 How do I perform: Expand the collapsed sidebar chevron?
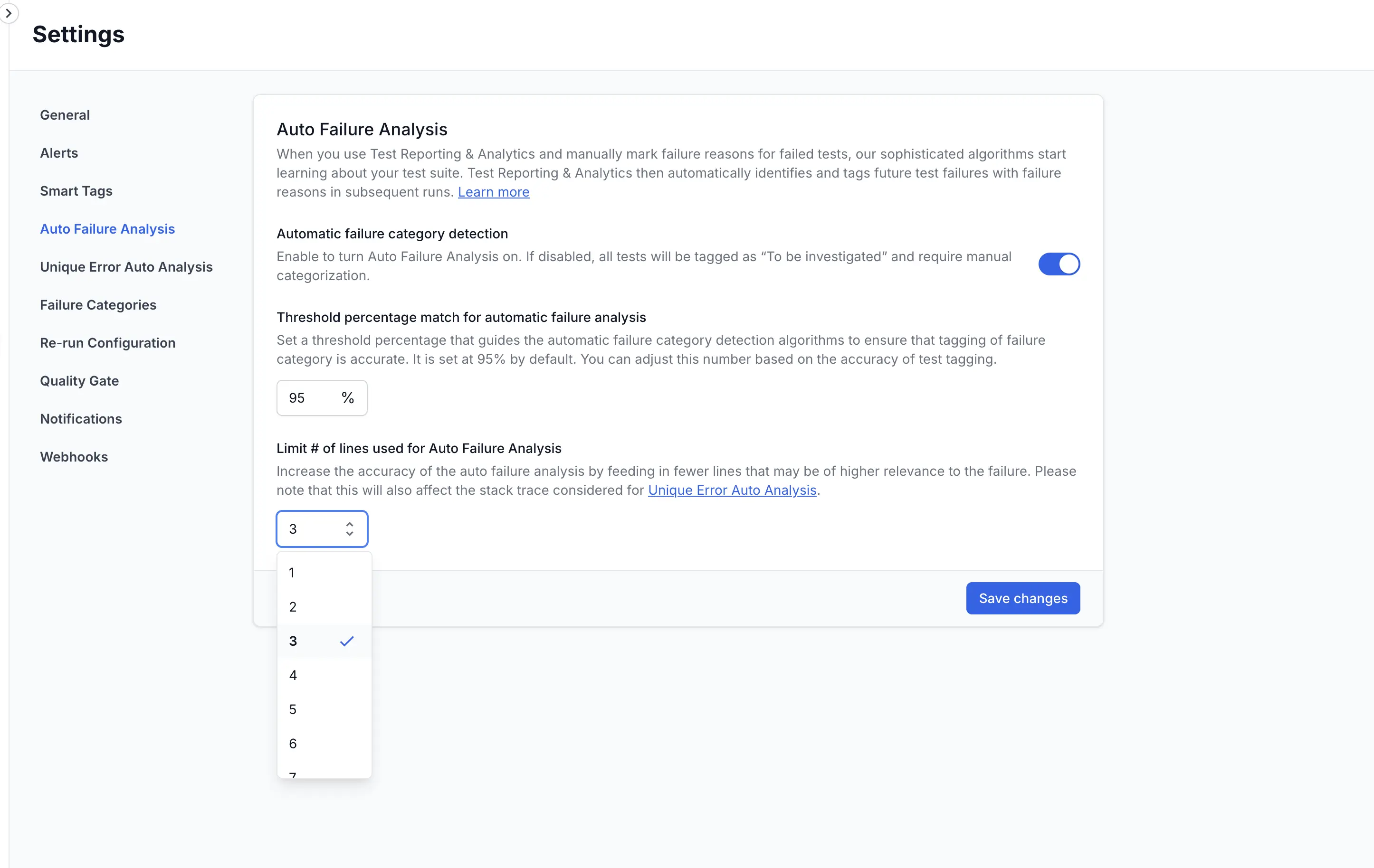pyautogui.click(x=9, y=13)
